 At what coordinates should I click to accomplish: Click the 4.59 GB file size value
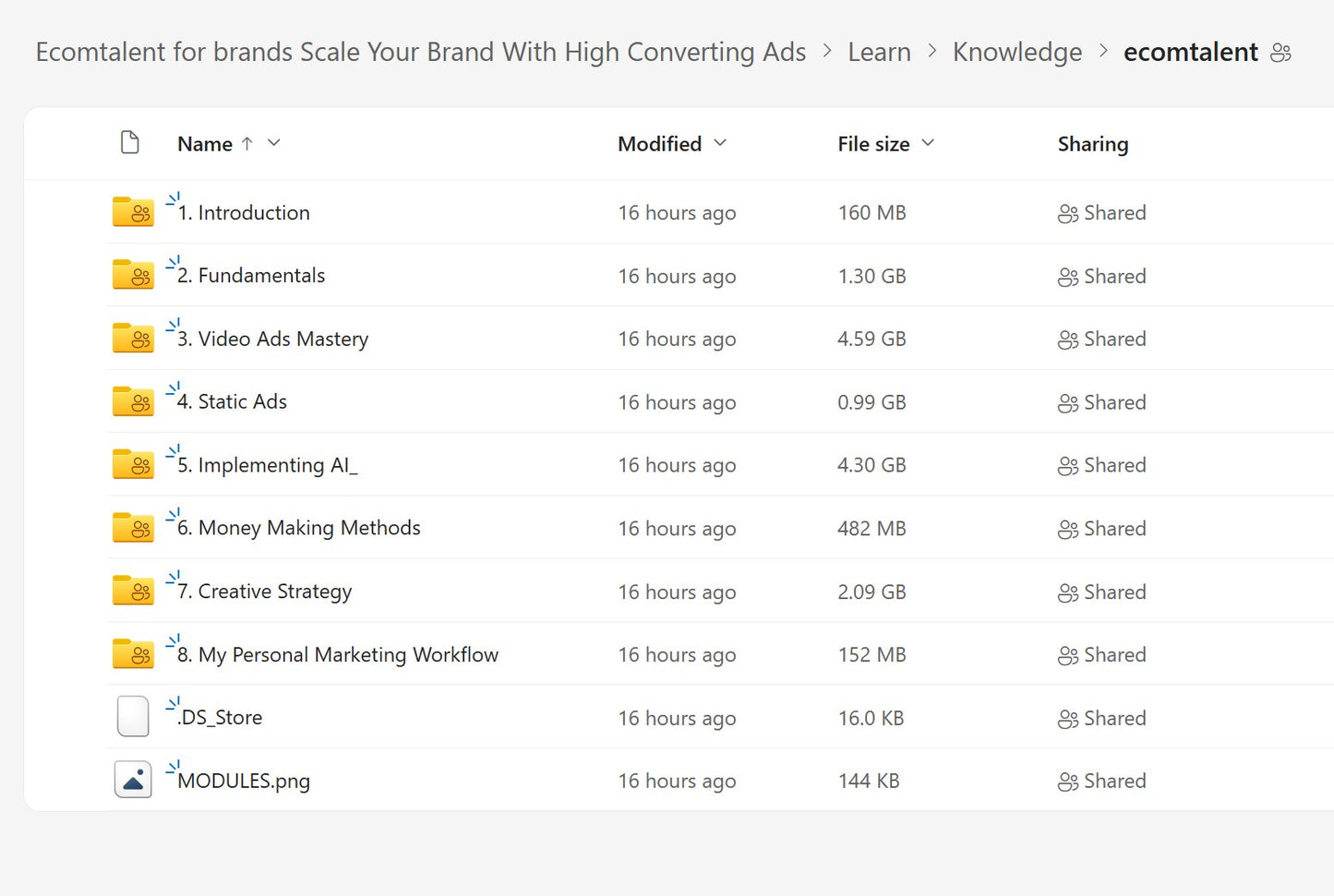871,340
